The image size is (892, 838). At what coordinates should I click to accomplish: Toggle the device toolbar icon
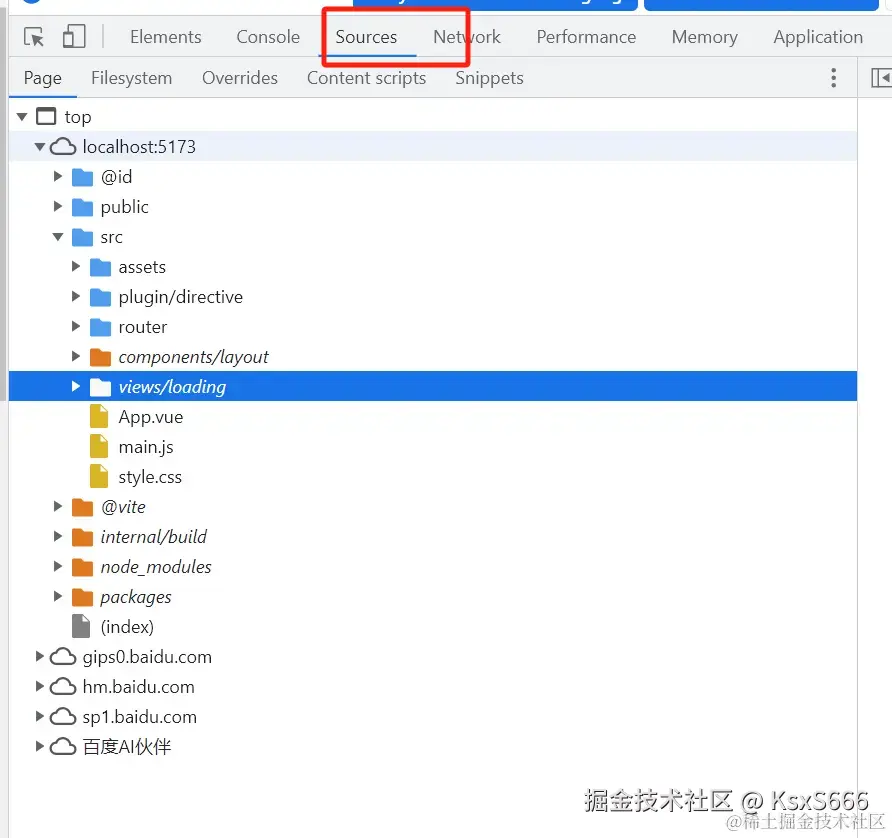tap(74, 36)
